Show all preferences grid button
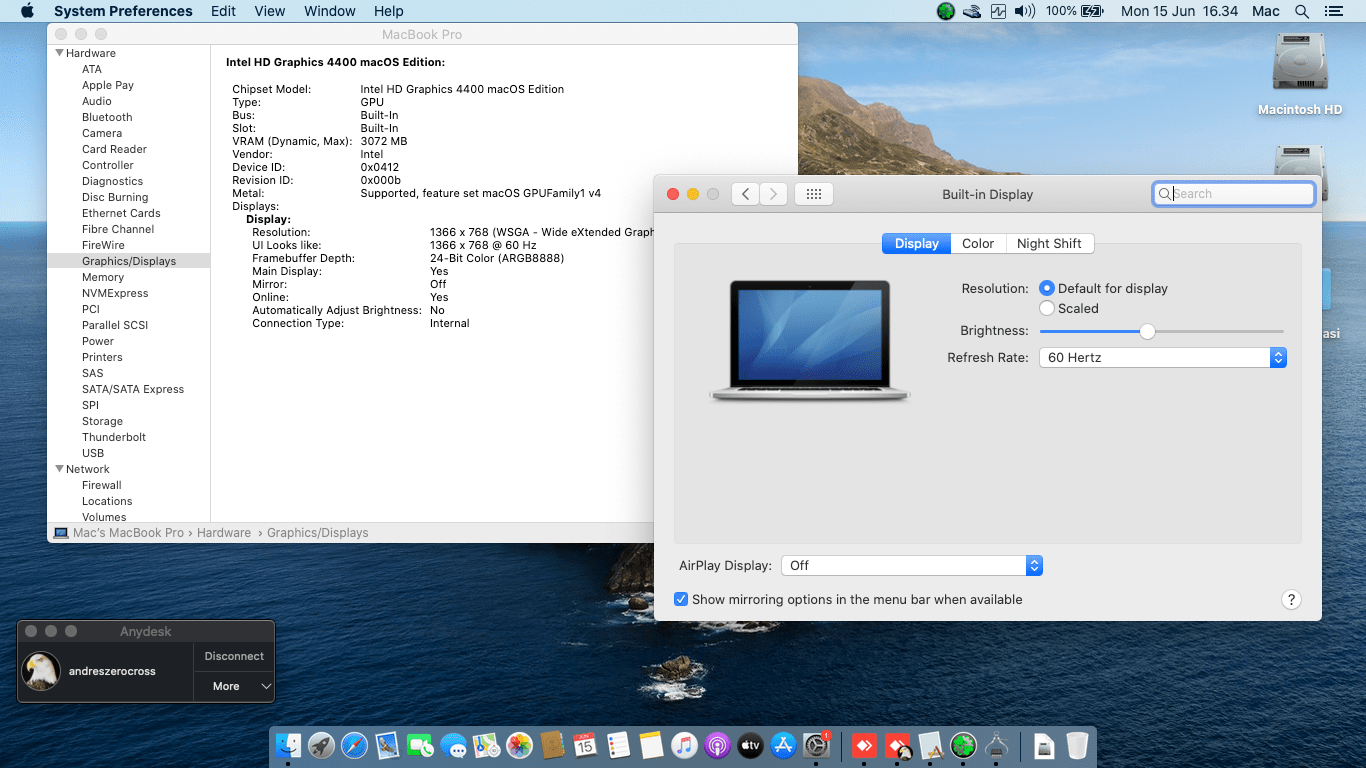Screen dimensions: 1366x768 (x=814, y=194)
